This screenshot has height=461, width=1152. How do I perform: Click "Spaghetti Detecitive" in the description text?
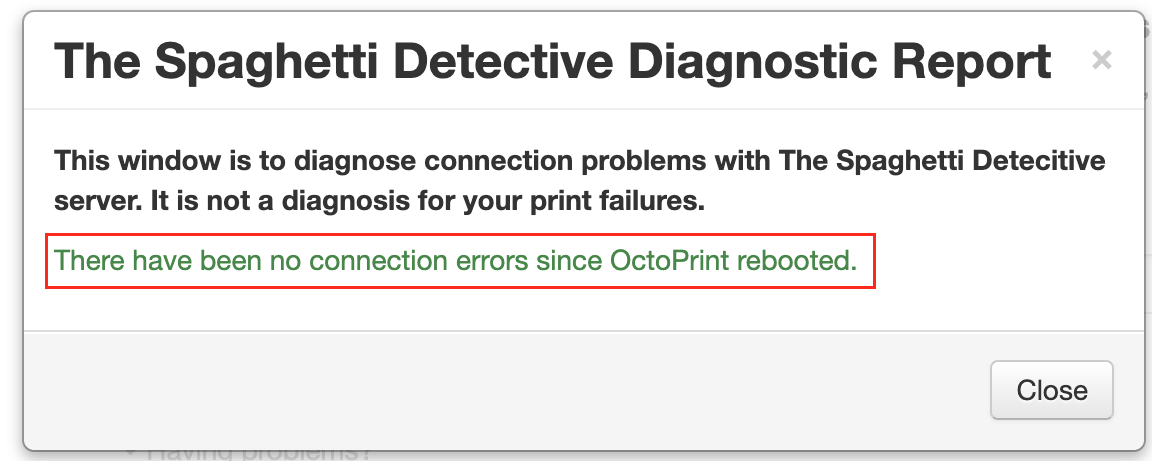(x=968, y=161)
